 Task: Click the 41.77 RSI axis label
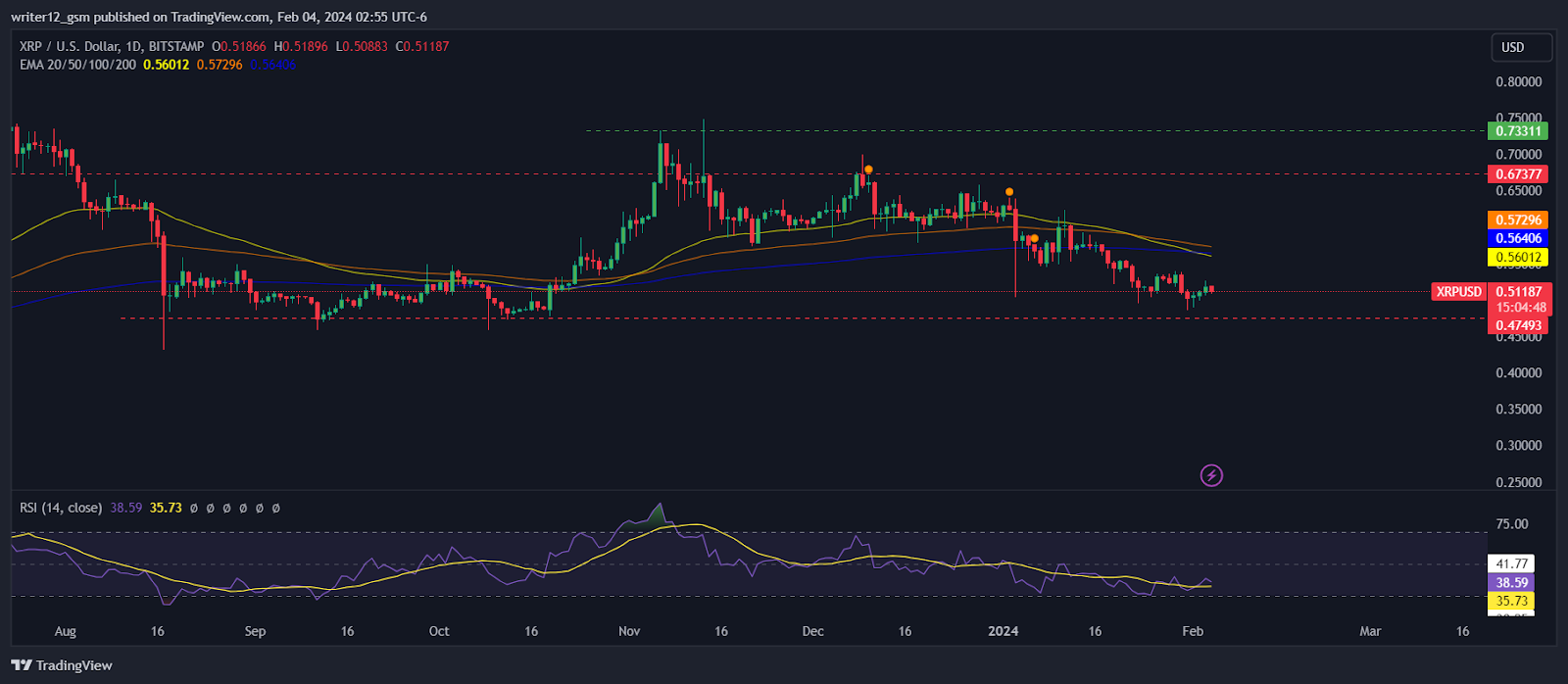pos(1511,564)
